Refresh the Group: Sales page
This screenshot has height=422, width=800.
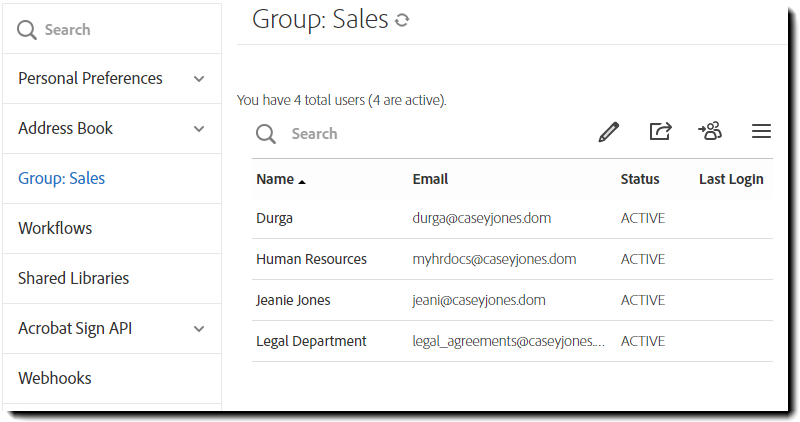point(402,20)
